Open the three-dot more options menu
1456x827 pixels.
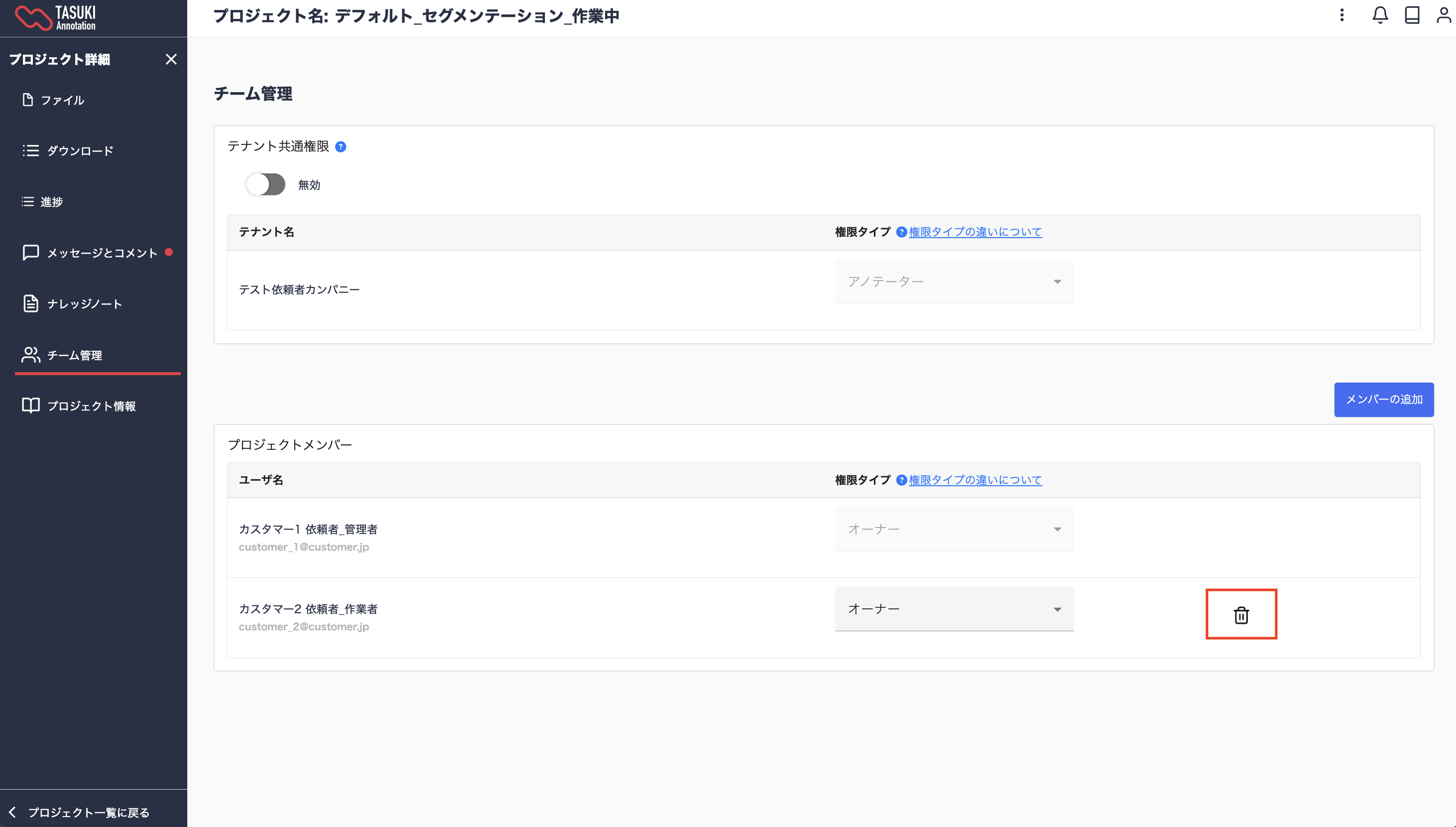(1342, 15)
